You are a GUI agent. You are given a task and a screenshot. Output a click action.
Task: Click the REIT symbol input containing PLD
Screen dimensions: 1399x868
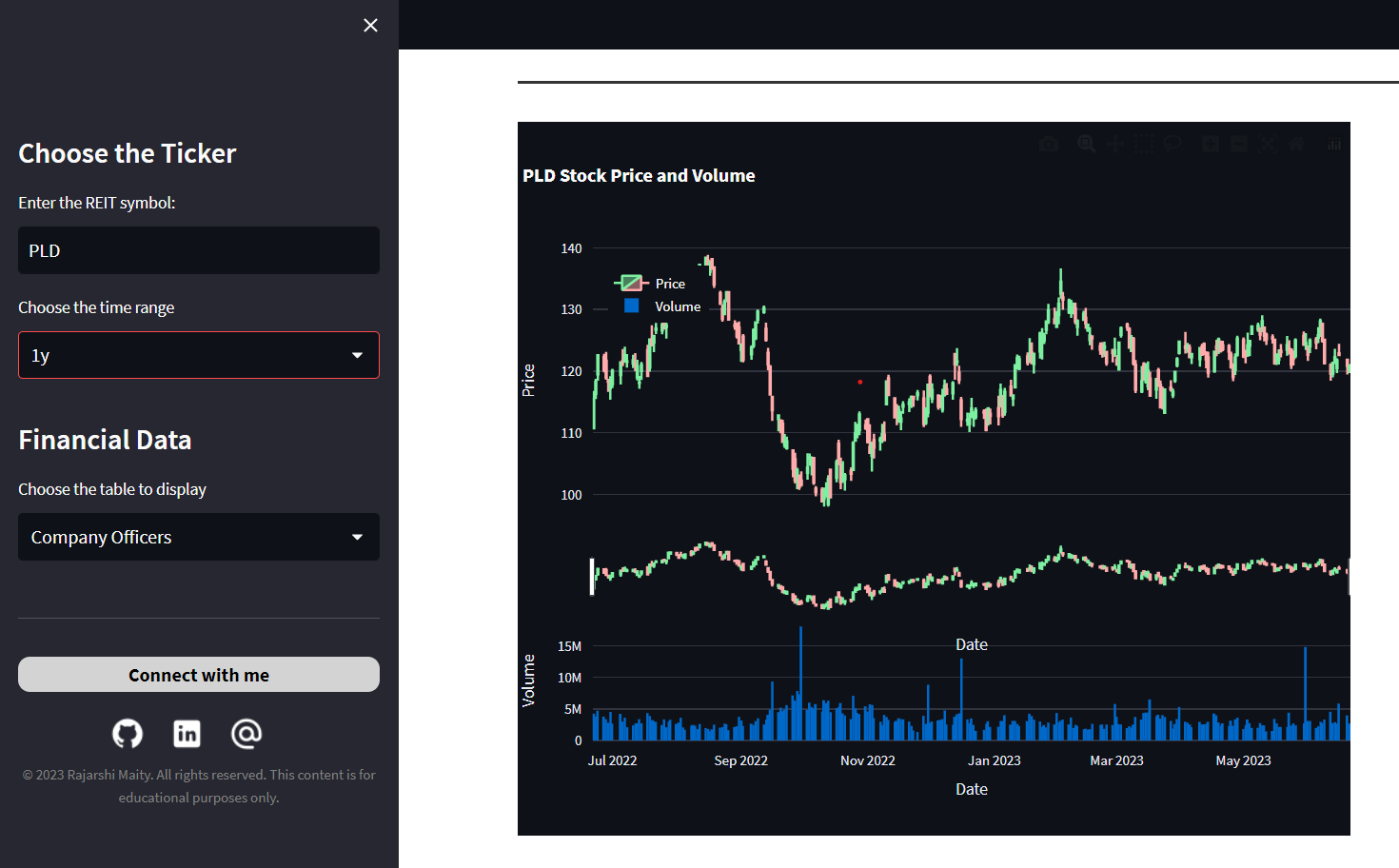pyautogui.click(x=199, y=250)
